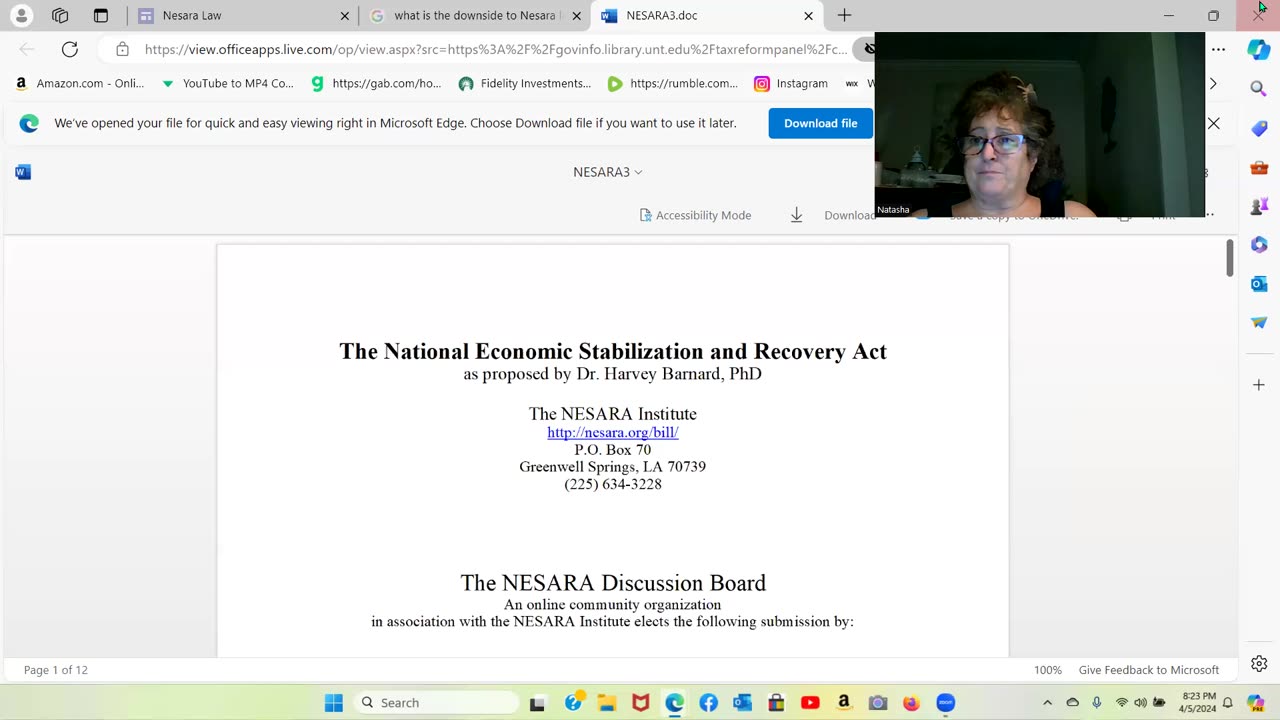Open McAfee from taskbar
Screen dimensions: 1280x720
[x=641, y=703]
